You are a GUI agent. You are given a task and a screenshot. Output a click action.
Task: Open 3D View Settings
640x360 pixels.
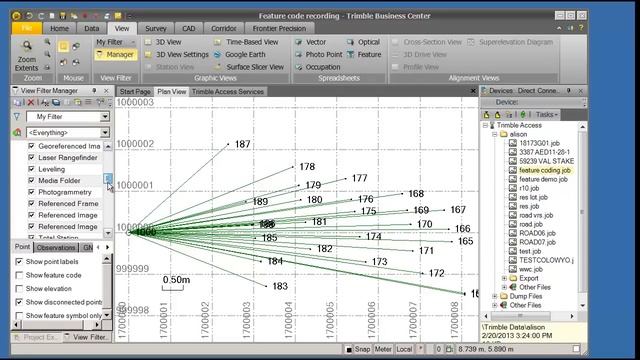coord(177,54)
